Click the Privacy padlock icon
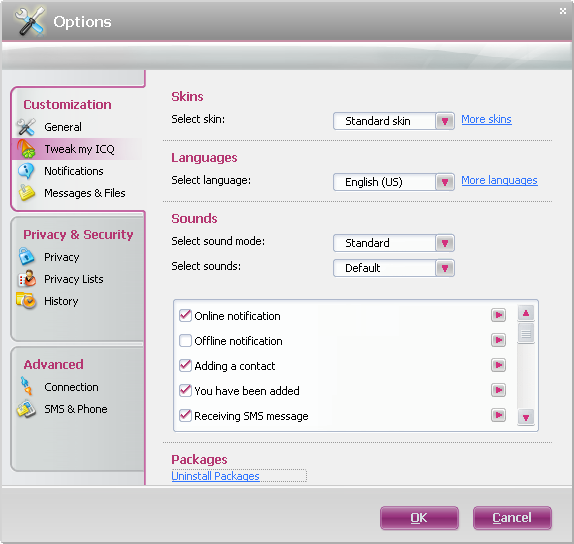 coord(26,256)
